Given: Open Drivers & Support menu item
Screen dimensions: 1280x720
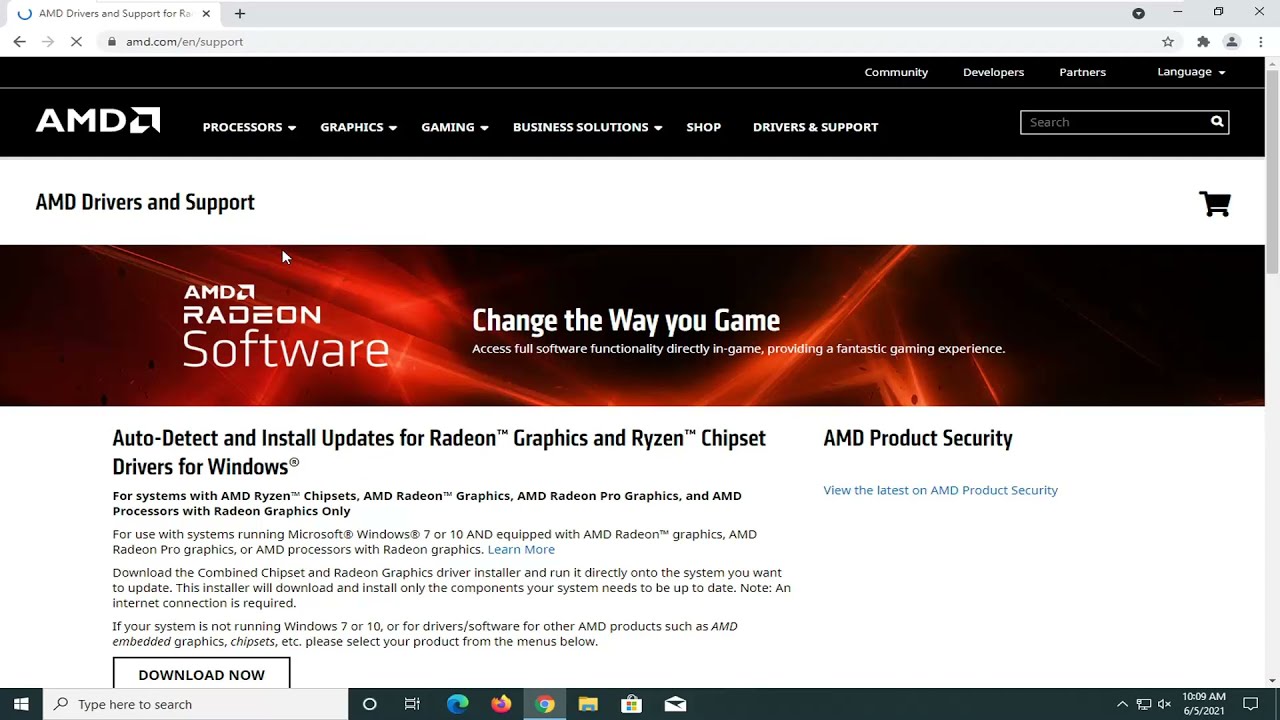Looking at the screenshot, I should coord(815,127).
